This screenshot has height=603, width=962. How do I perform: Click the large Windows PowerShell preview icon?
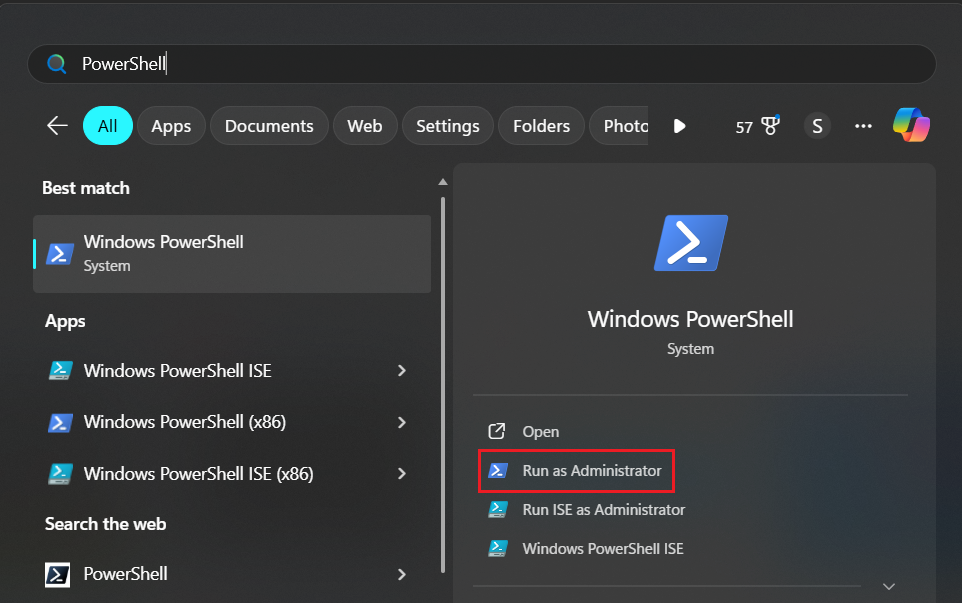[690, 242]
